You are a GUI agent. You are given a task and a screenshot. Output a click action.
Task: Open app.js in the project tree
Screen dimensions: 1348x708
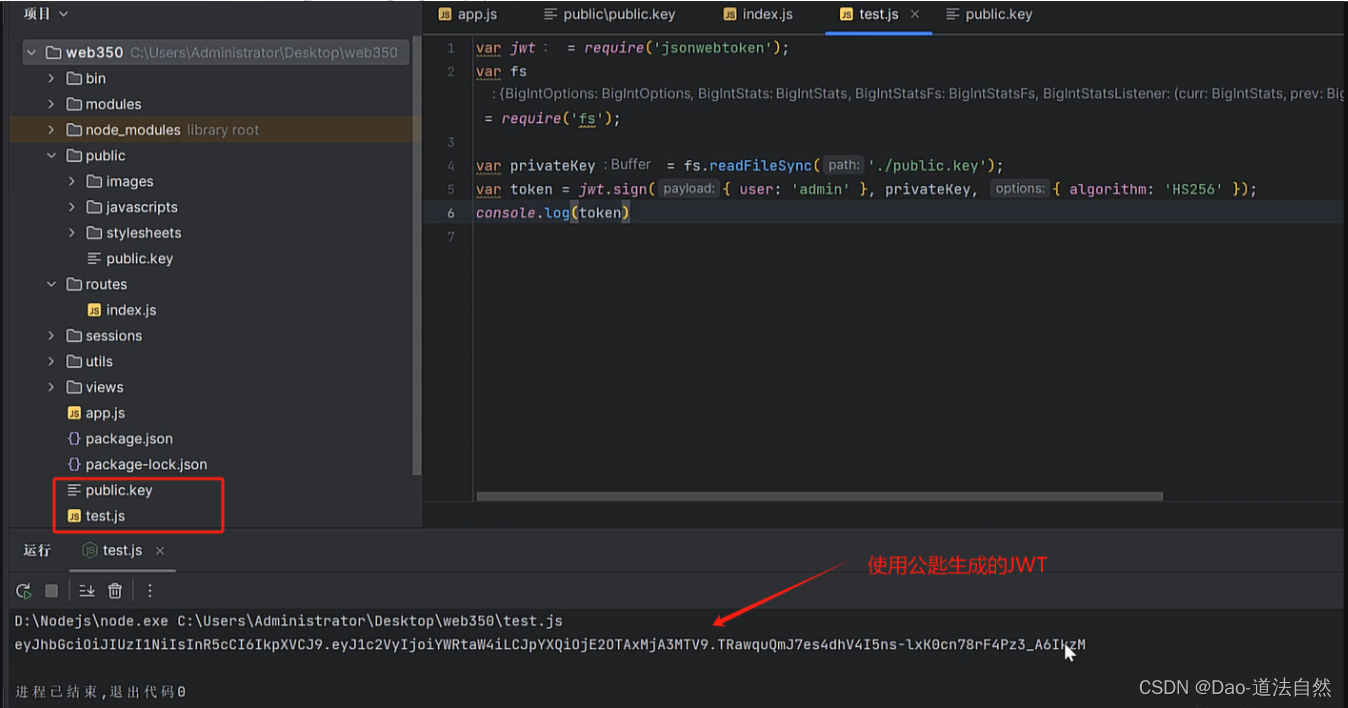(105, 413)
